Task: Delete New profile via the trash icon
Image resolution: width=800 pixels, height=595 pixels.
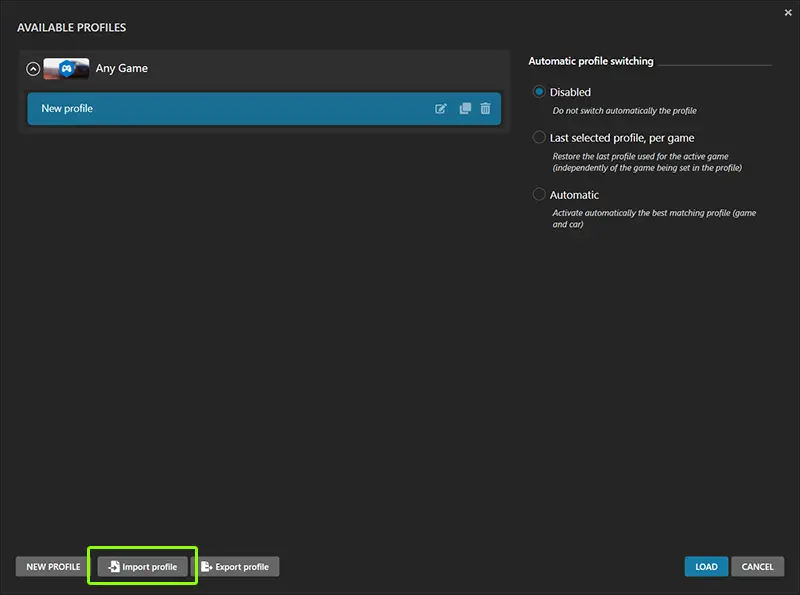Action: tap(486, 109)
